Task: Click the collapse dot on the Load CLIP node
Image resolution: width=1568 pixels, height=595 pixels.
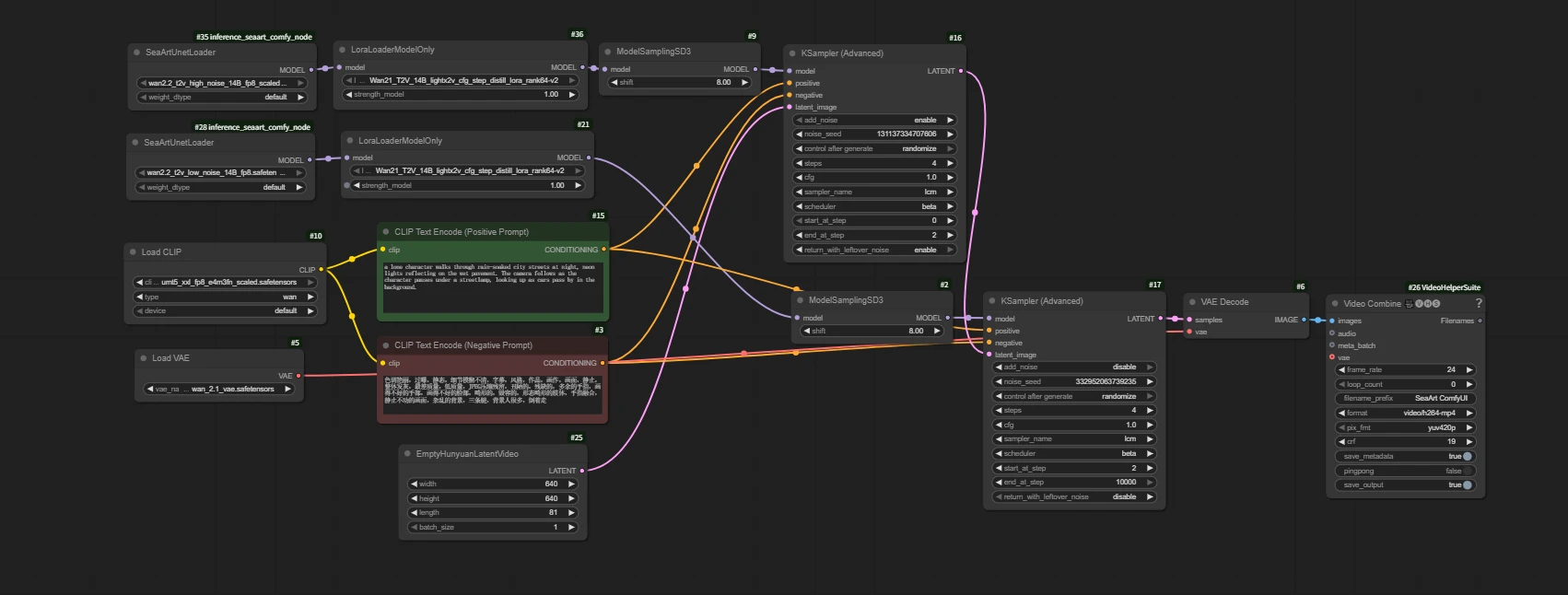Action: [x=133, y=252]
